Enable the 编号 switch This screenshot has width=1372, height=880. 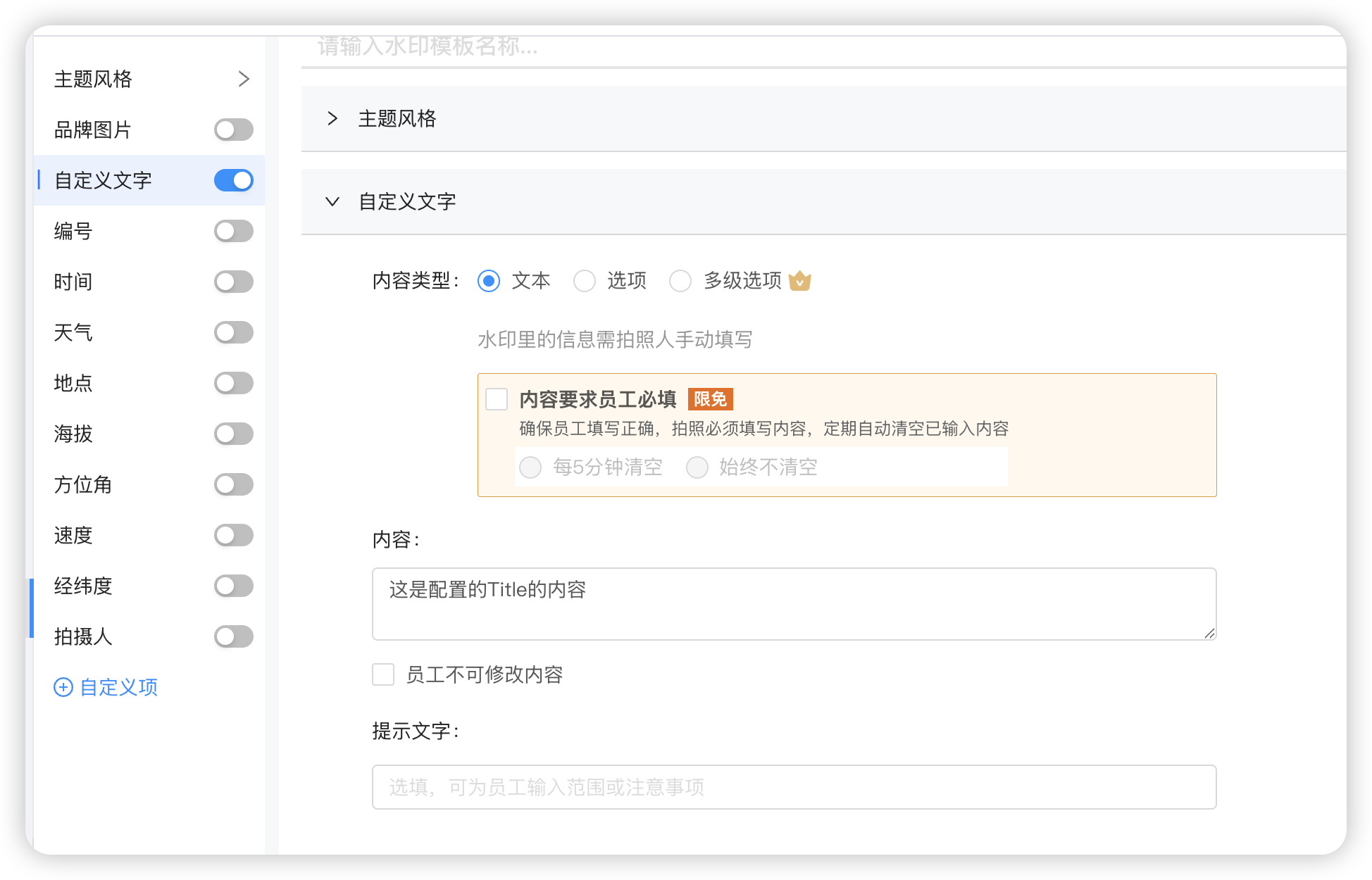[233, 231]
